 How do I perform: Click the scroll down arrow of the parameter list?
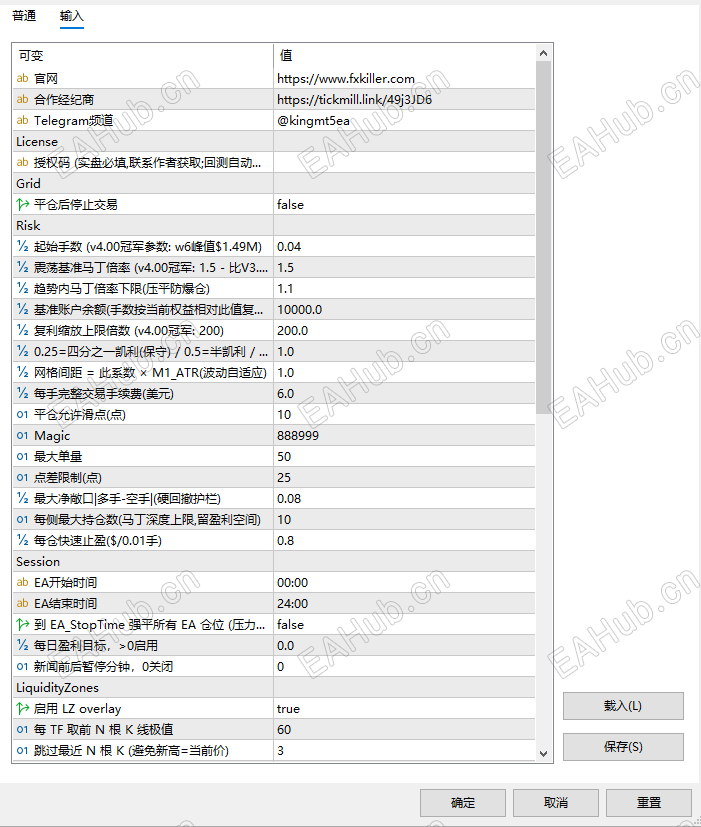543,754
